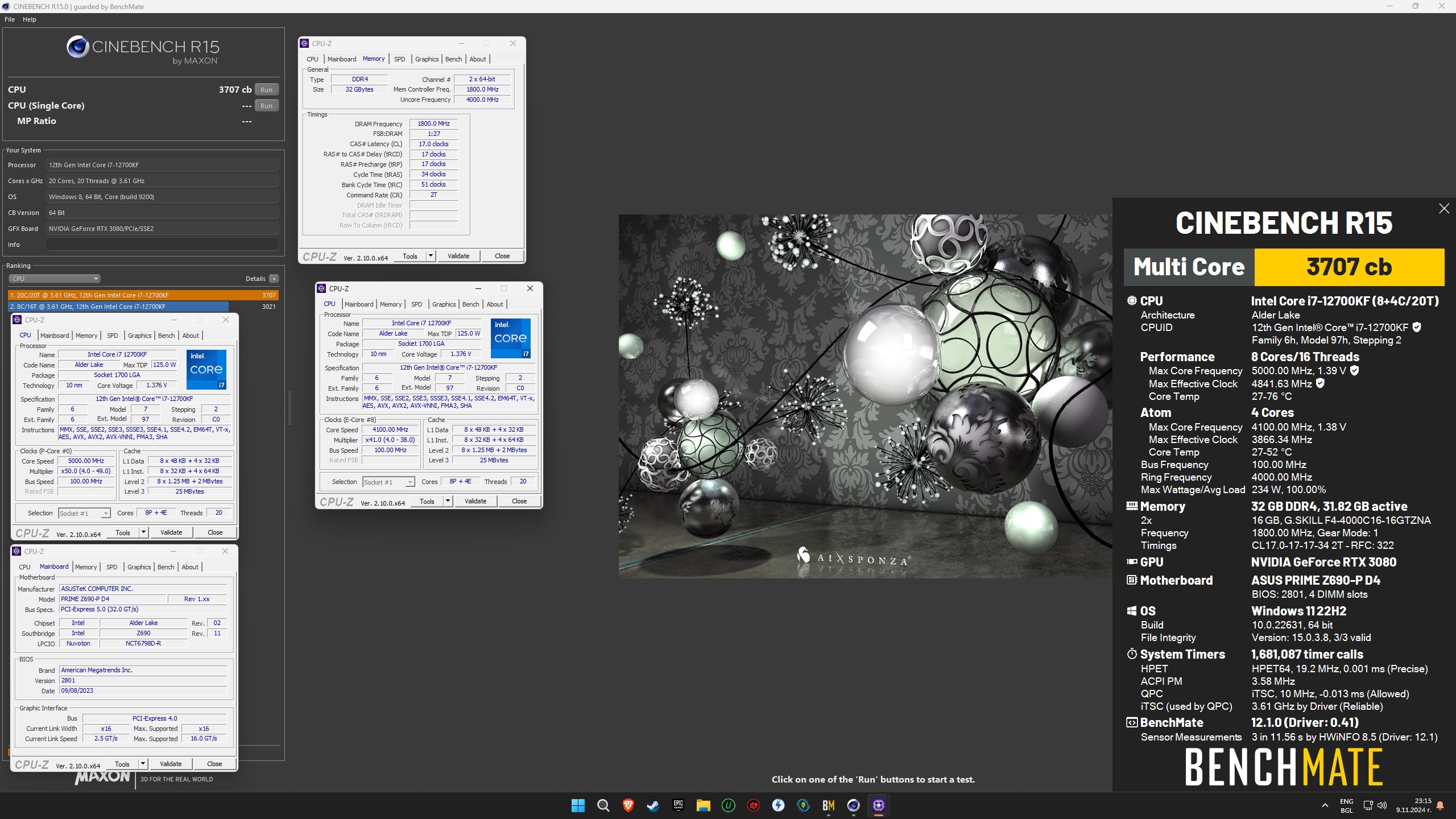The image size is (1456, 819).
Task: Click the Cinebench R15 logo sphere
Action: click(77, 47)
